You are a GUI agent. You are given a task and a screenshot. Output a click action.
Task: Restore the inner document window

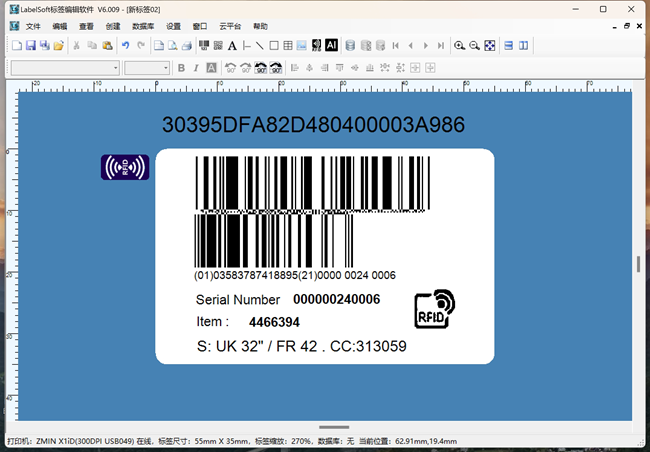pyautogui.click(x=627, y=26)
